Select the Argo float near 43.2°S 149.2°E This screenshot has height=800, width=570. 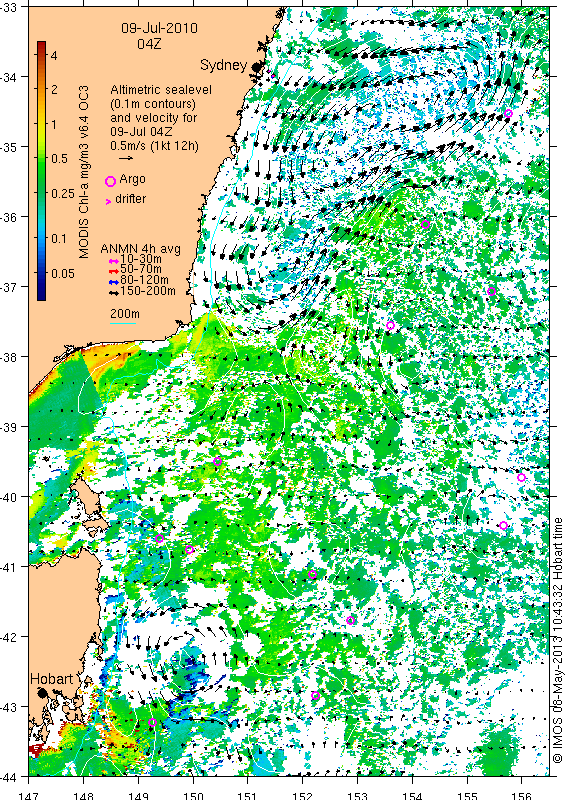point(152,722)
